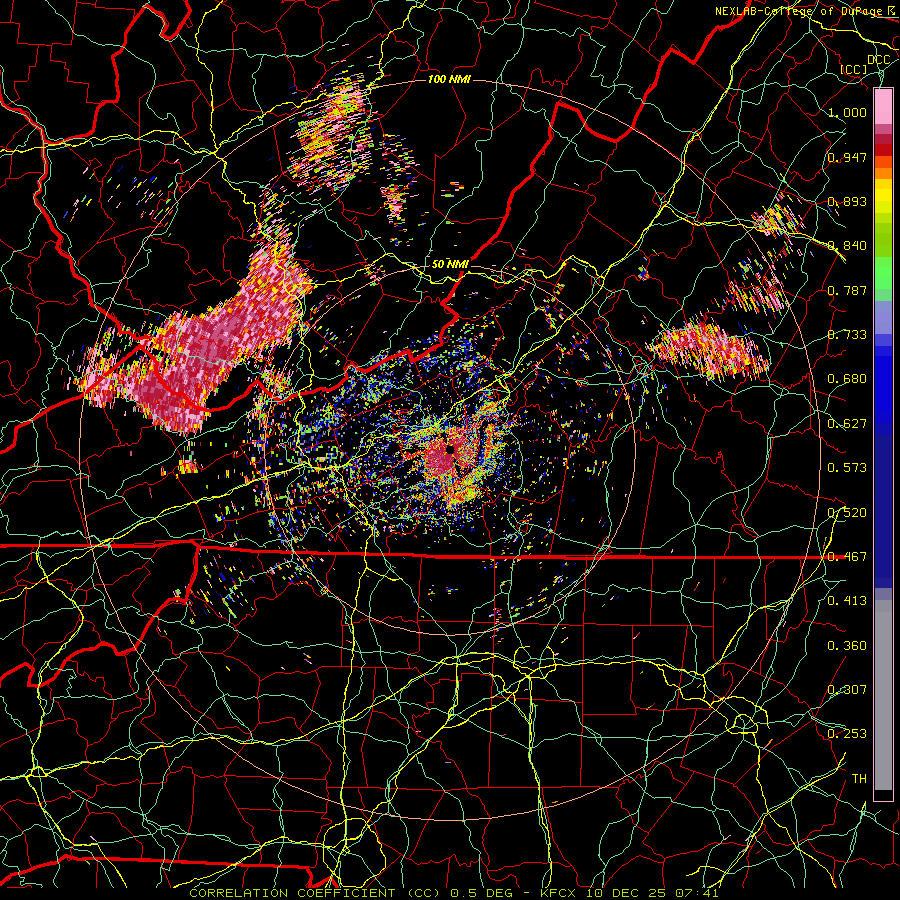Click the "[CC]" units label

coord(853,69)
